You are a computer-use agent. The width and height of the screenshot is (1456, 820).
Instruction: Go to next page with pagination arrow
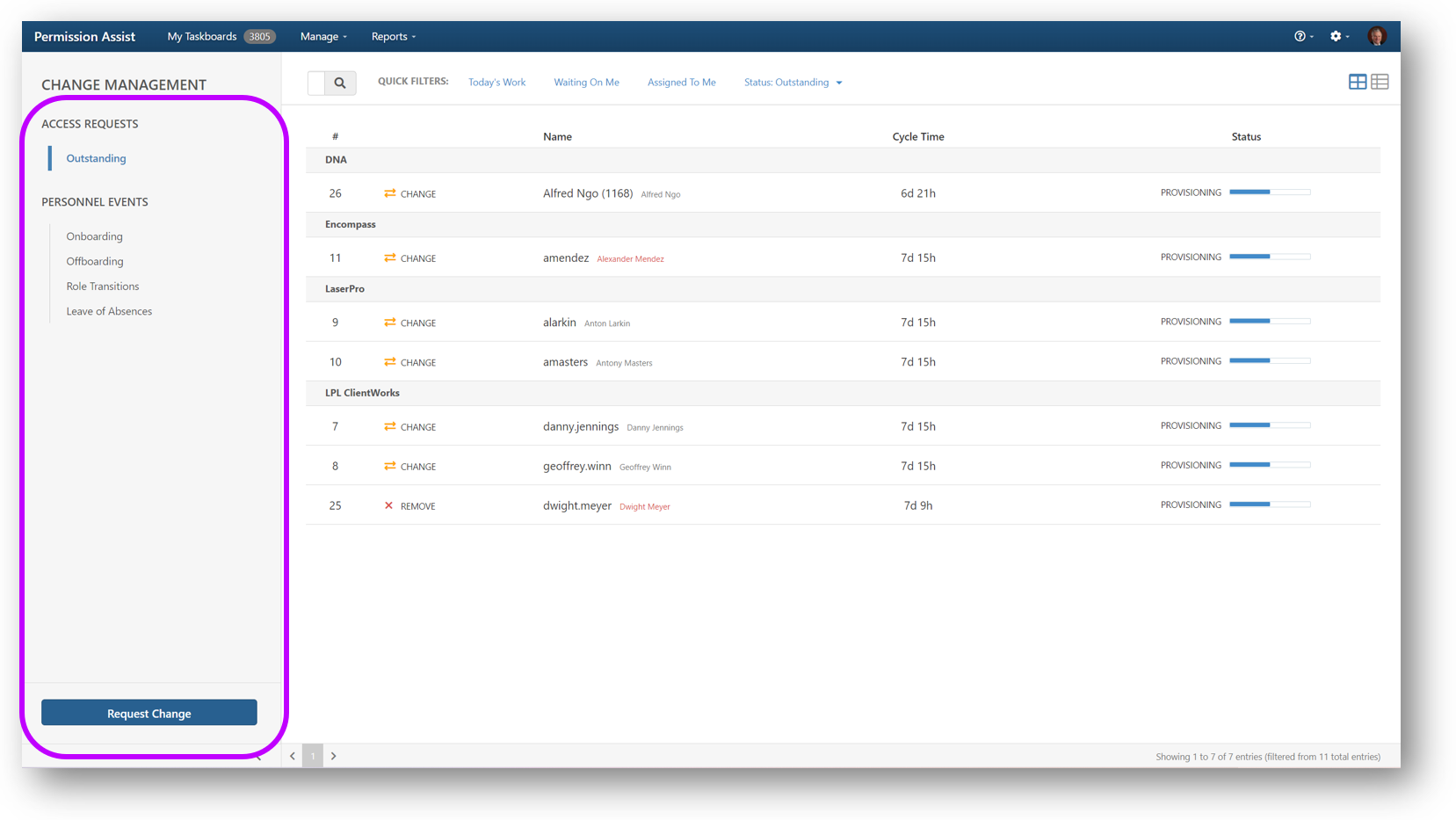click(x=333, y=755)
